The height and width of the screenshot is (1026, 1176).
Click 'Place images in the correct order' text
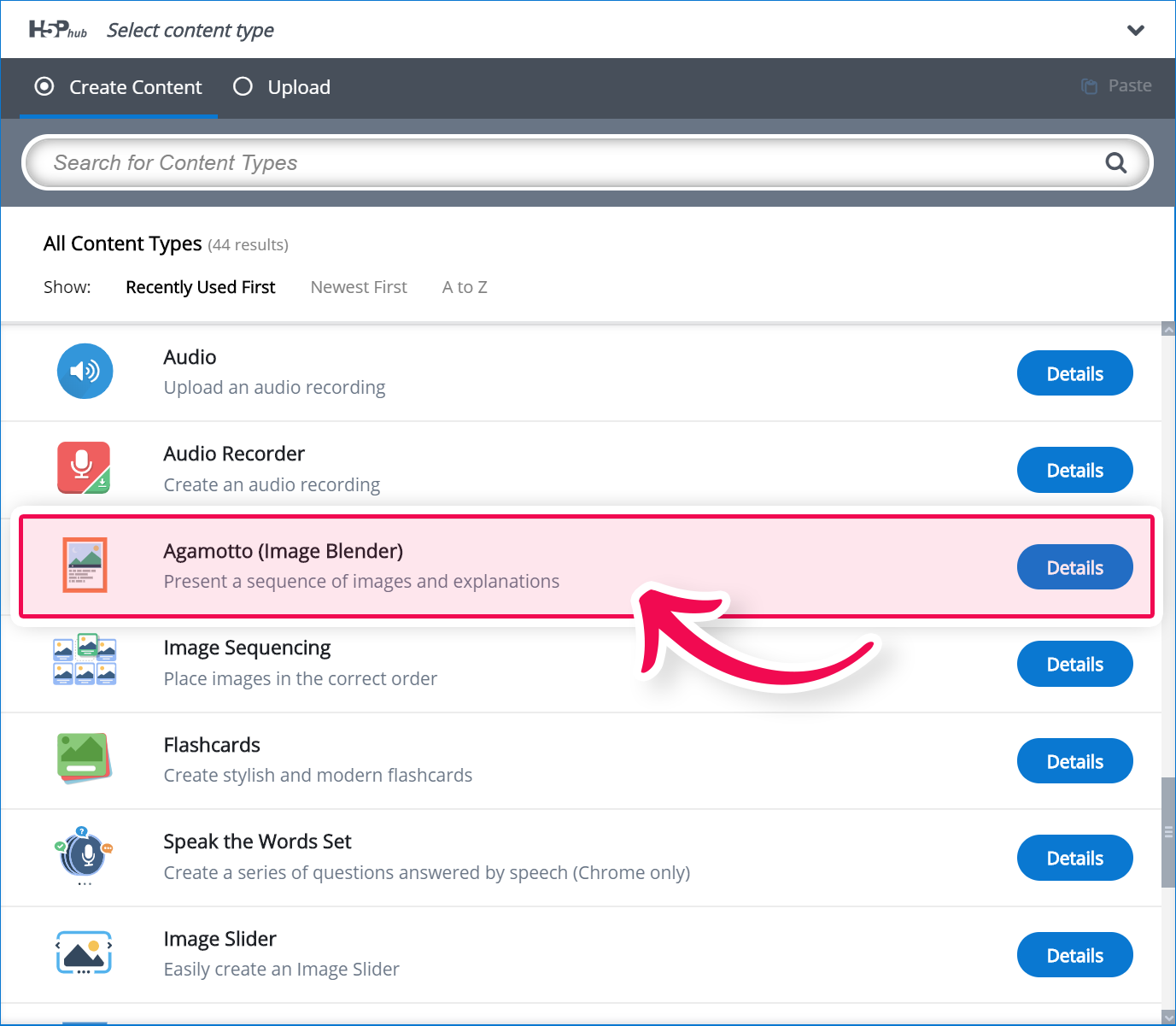point(300,679)
